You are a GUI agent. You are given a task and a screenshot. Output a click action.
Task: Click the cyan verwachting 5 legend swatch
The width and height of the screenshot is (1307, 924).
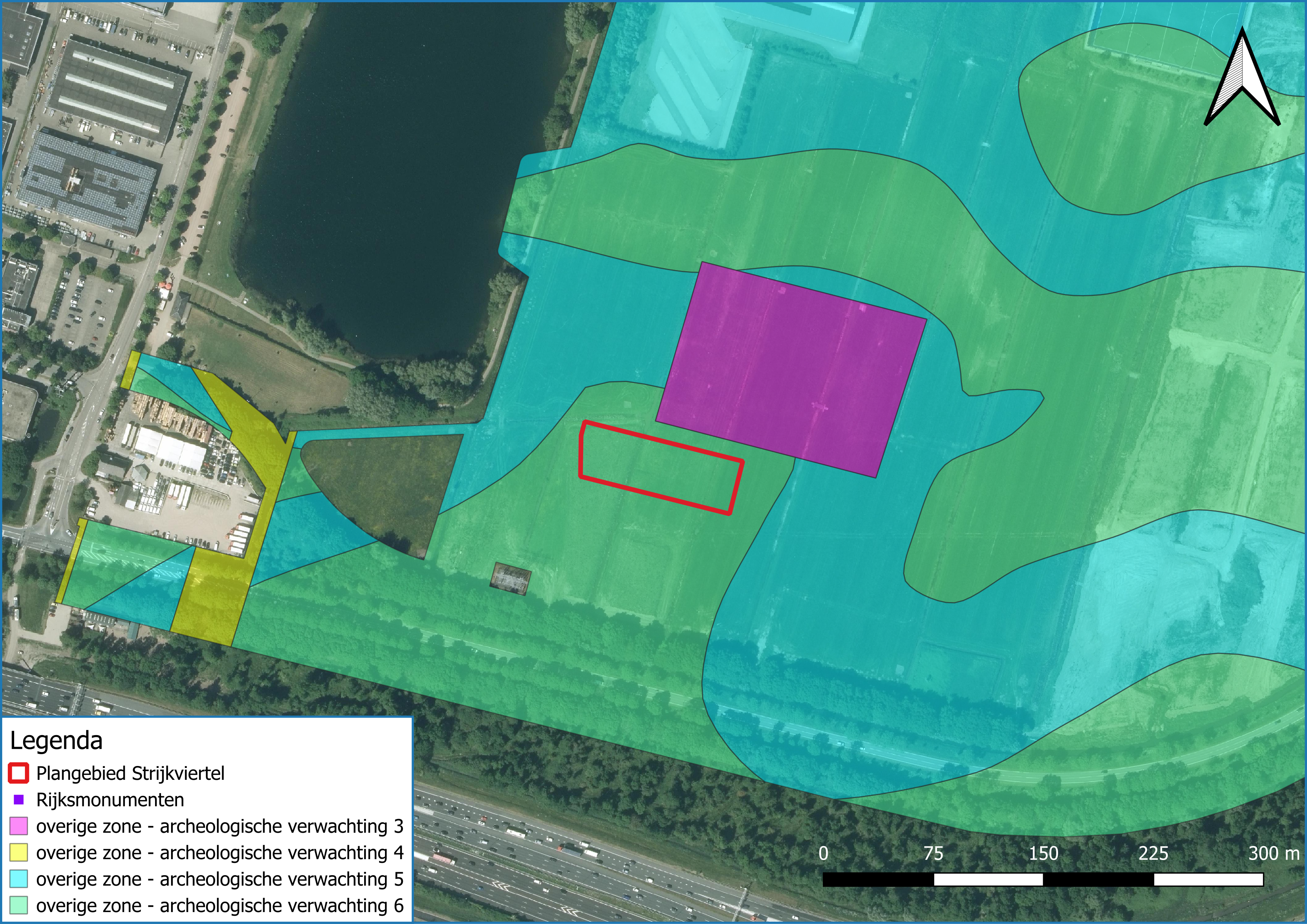click(19, 879)
